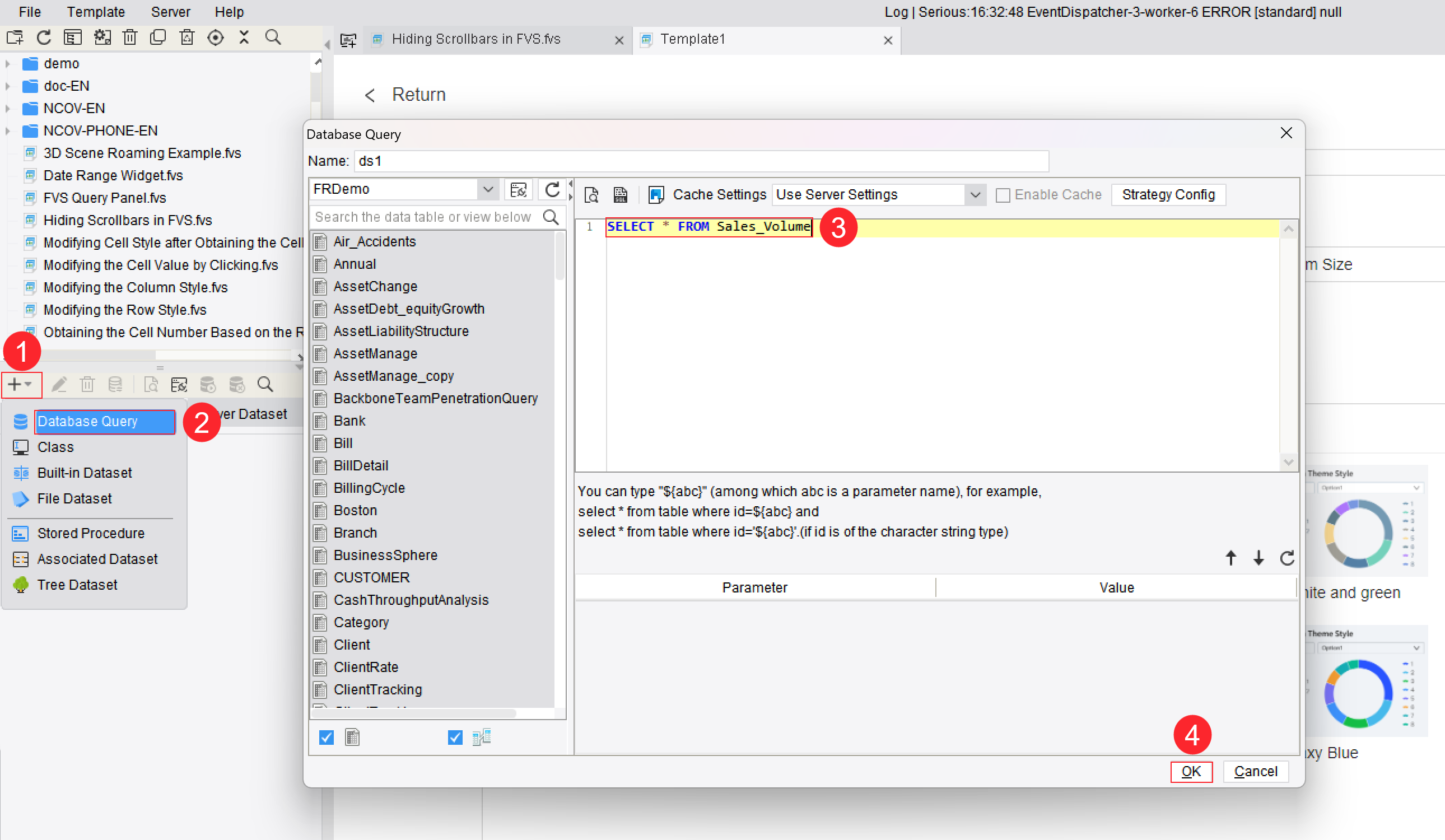The image size is (1445, 840).
Task: Click the copy file icon in top toolbar
Action: (x=158, y=38)
